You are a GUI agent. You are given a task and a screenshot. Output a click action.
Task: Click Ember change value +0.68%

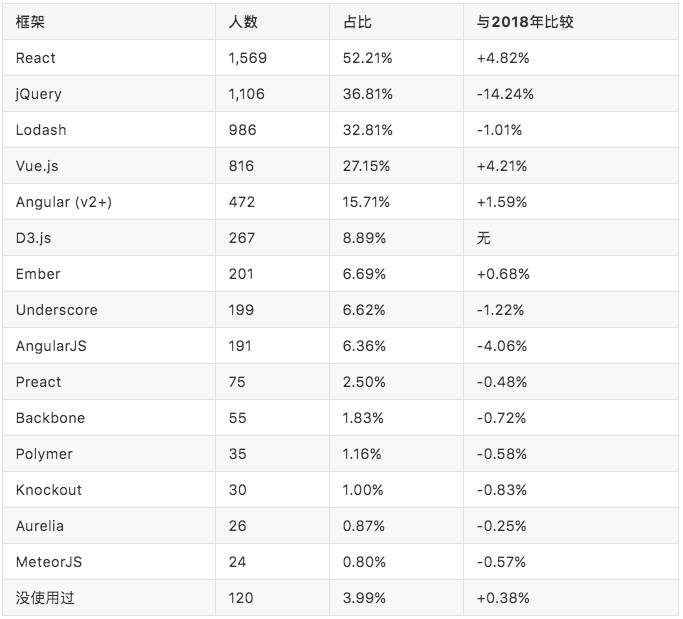[x=503, y=274]
